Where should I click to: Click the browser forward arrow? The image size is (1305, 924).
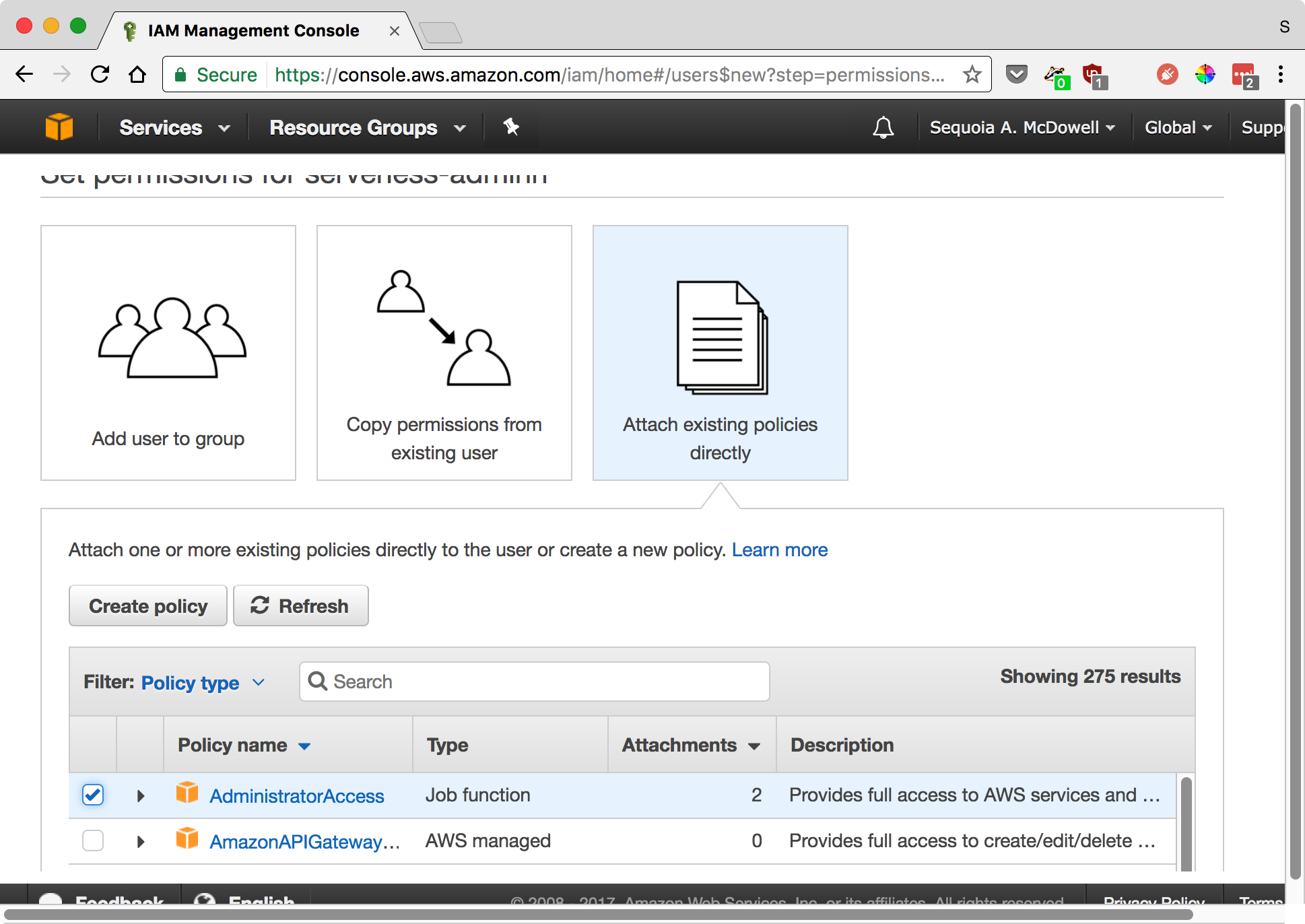[x=62, y=74]
